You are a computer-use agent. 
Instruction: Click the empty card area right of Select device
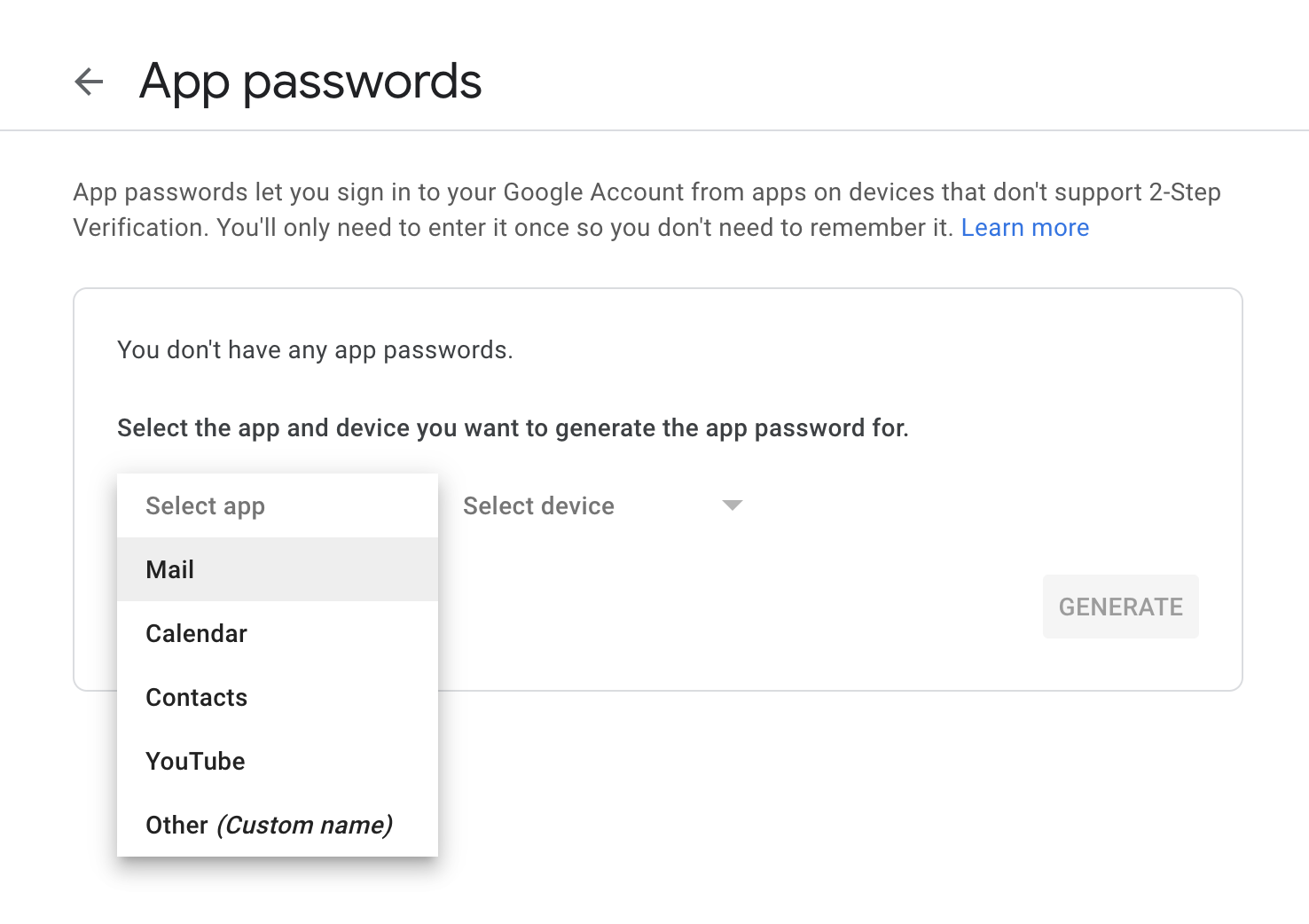[976, 505]
